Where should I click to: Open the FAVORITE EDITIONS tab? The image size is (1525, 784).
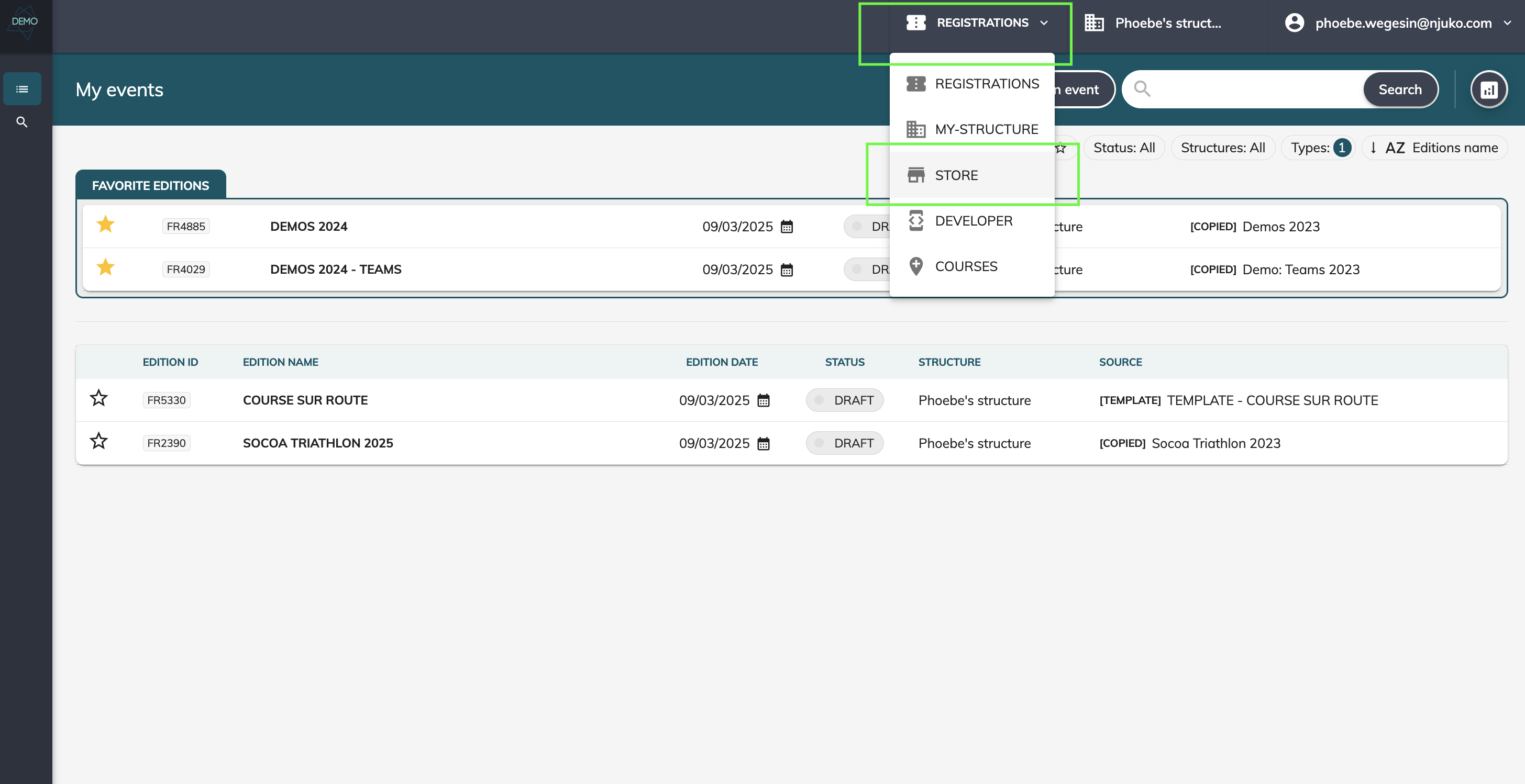click(x=150, y=185)
